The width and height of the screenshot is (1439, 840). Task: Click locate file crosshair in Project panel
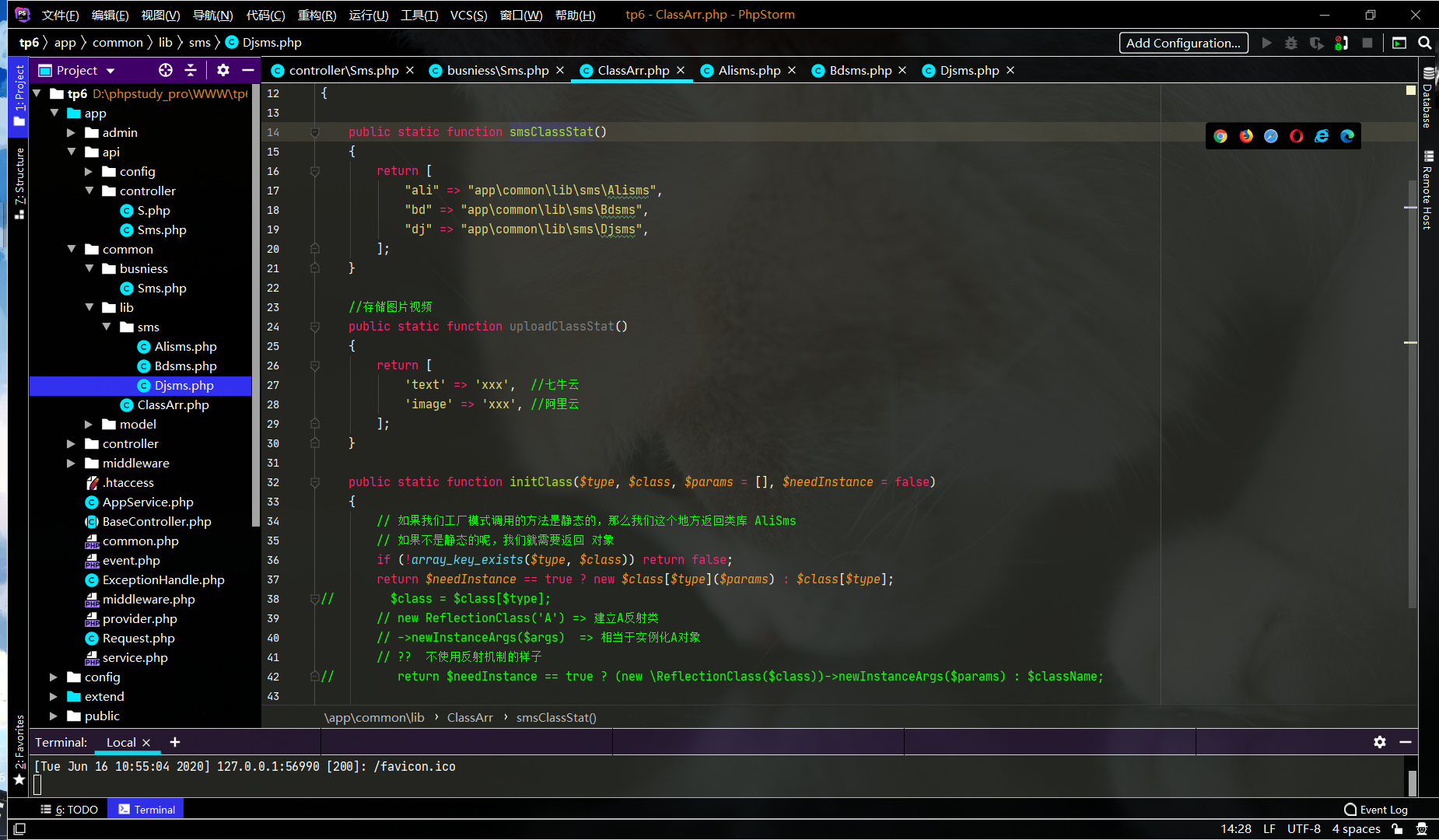pyautogui.click(x=166, y=70)
